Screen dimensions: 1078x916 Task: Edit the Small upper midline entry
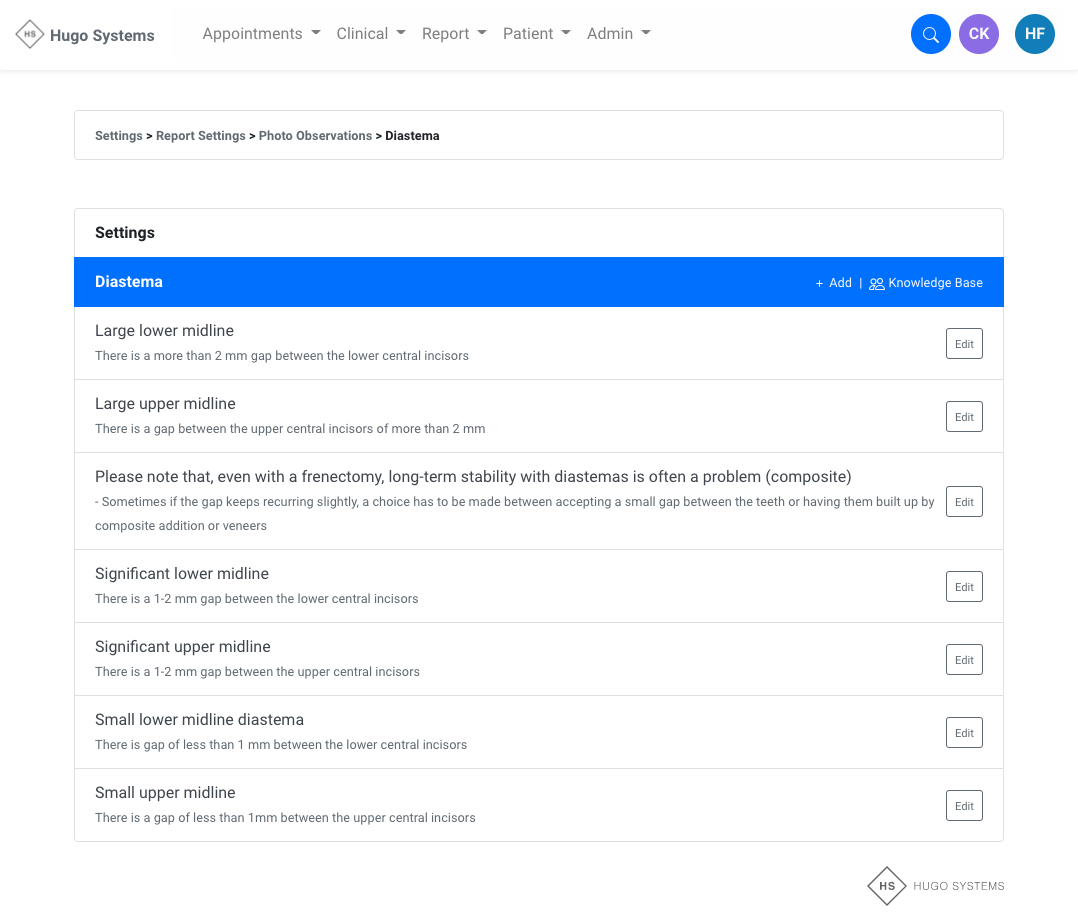click(964, 806)
